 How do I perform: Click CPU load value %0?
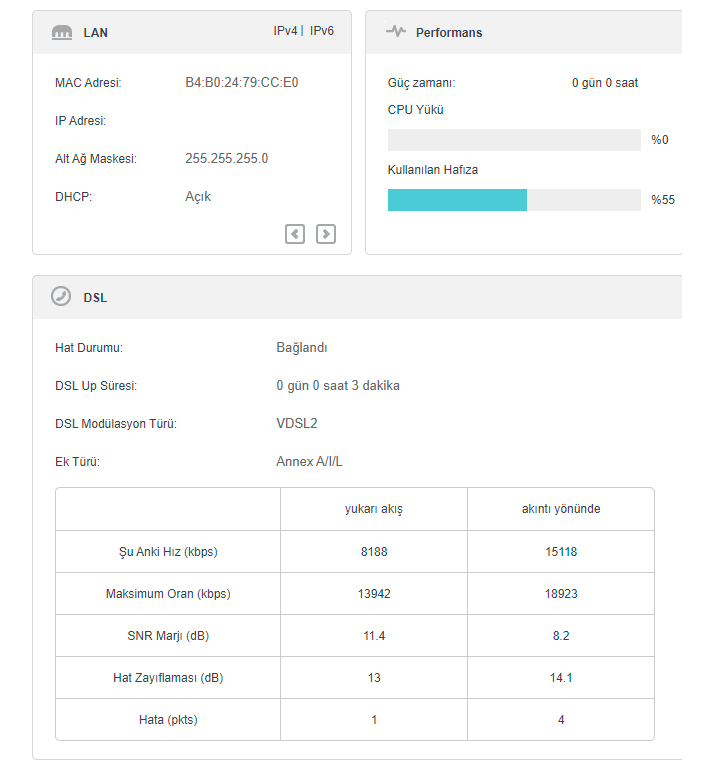pos(660,140)
